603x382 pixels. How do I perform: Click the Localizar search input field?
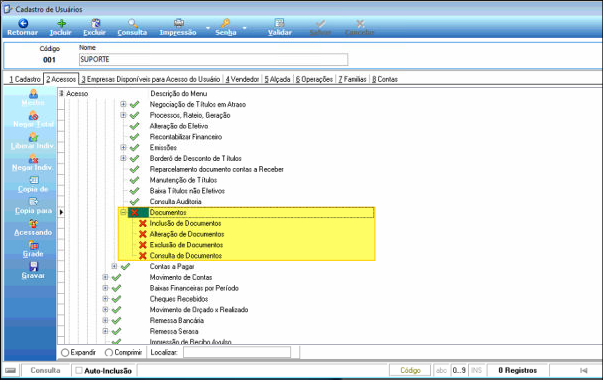(x=237, y=352)
